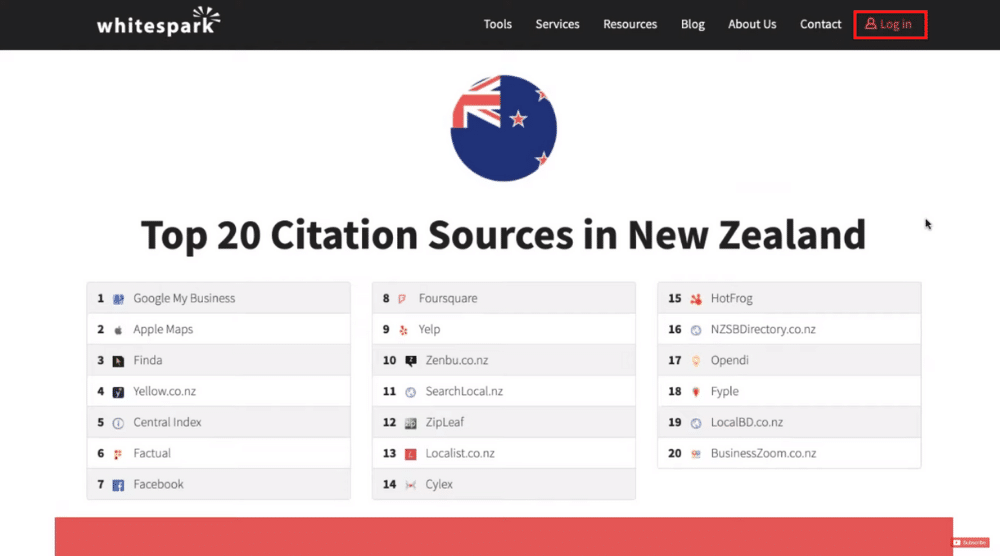
Task: Click the Foursquare icon
Action: 402,299
